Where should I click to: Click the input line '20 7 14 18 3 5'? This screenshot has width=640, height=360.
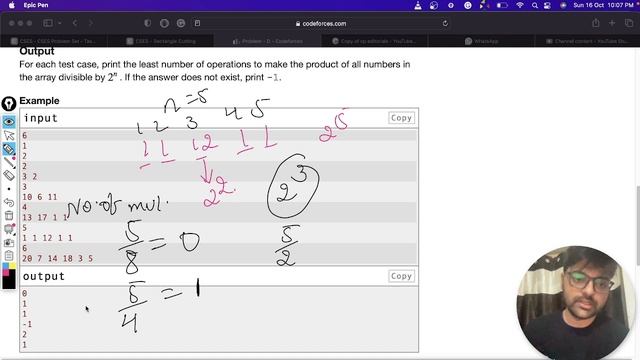[x=58, y=258]
